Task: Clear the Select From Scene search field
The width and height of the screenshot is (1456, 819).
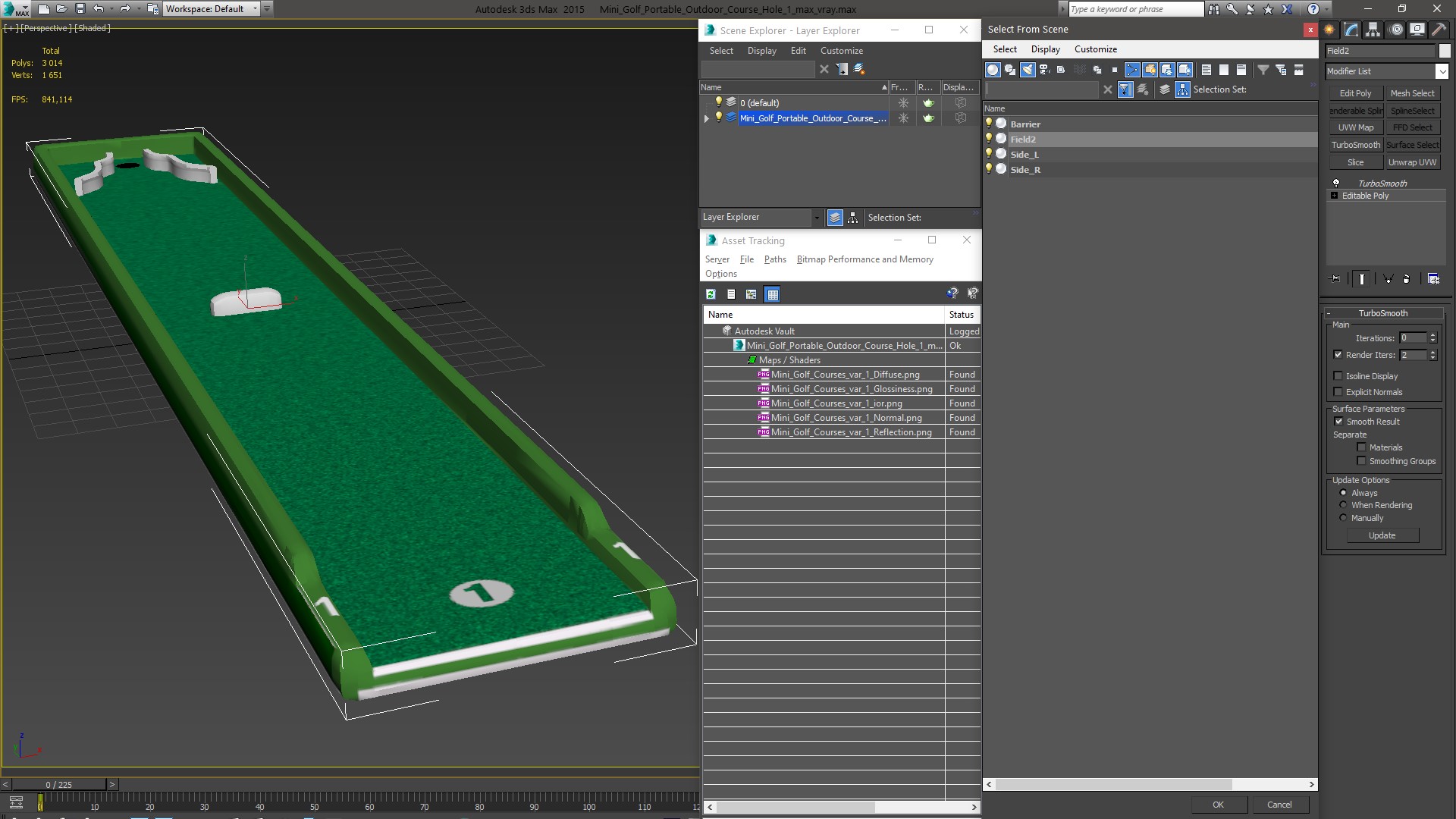Action: tap(1108, 89)
